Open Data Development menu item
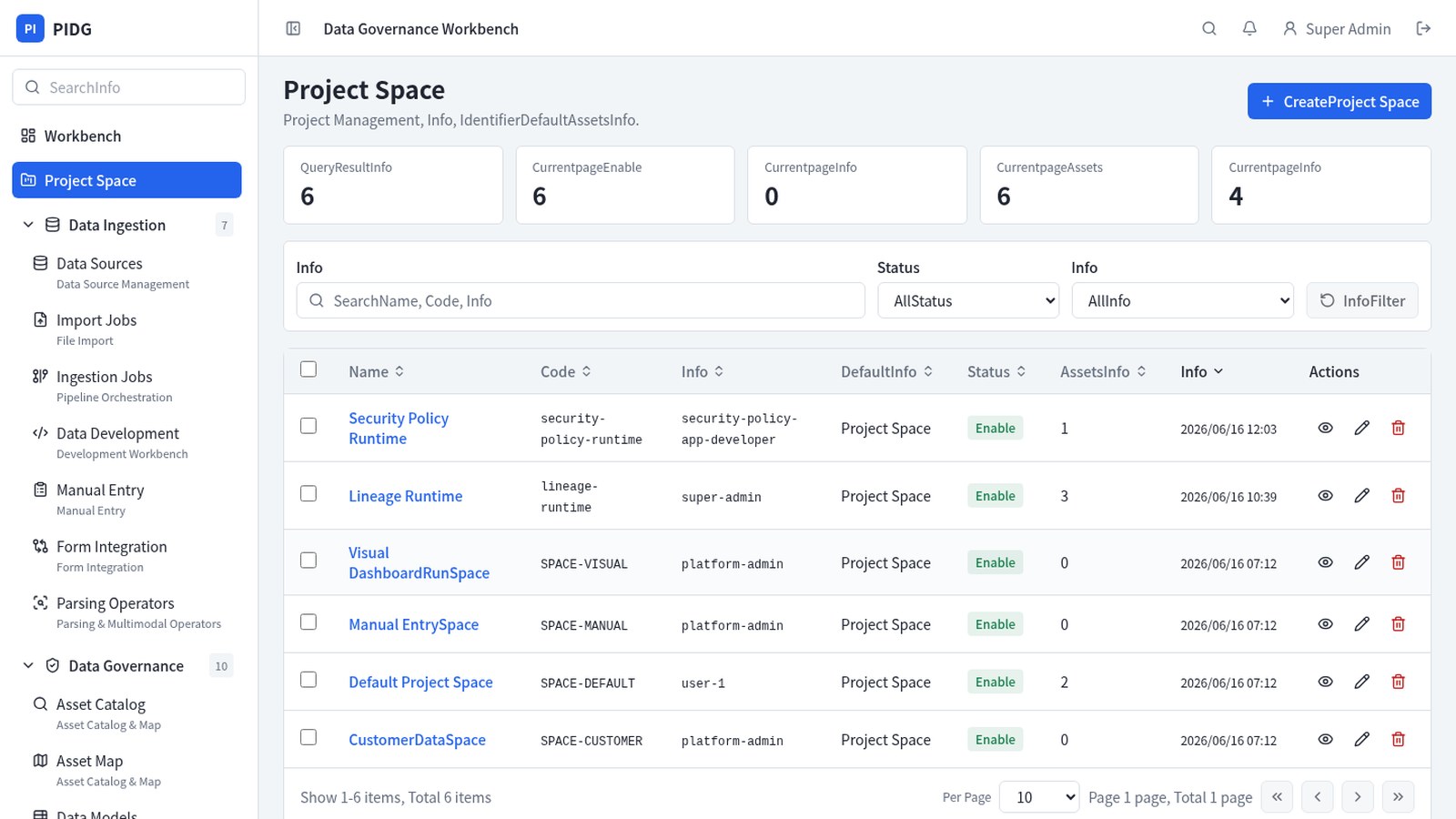Screen dimensions: 1456x819 pyautogui.click(x=126, y=442)
